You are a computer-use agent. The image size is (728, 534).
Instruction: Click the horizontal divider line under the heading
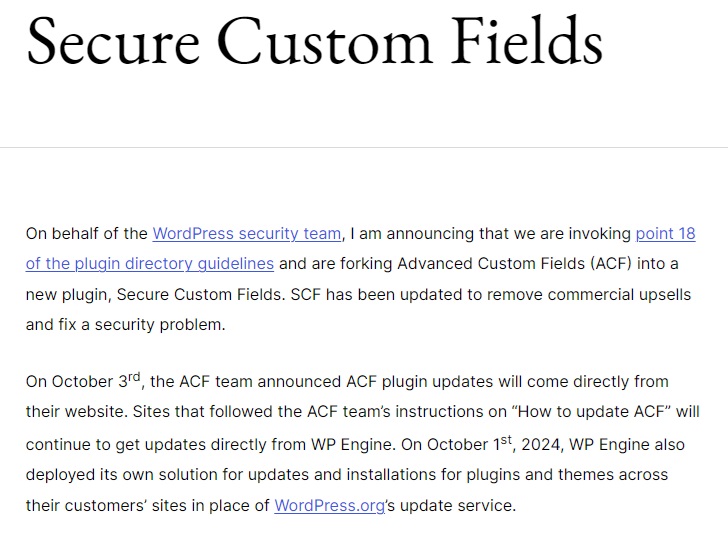tap(364, 148)
